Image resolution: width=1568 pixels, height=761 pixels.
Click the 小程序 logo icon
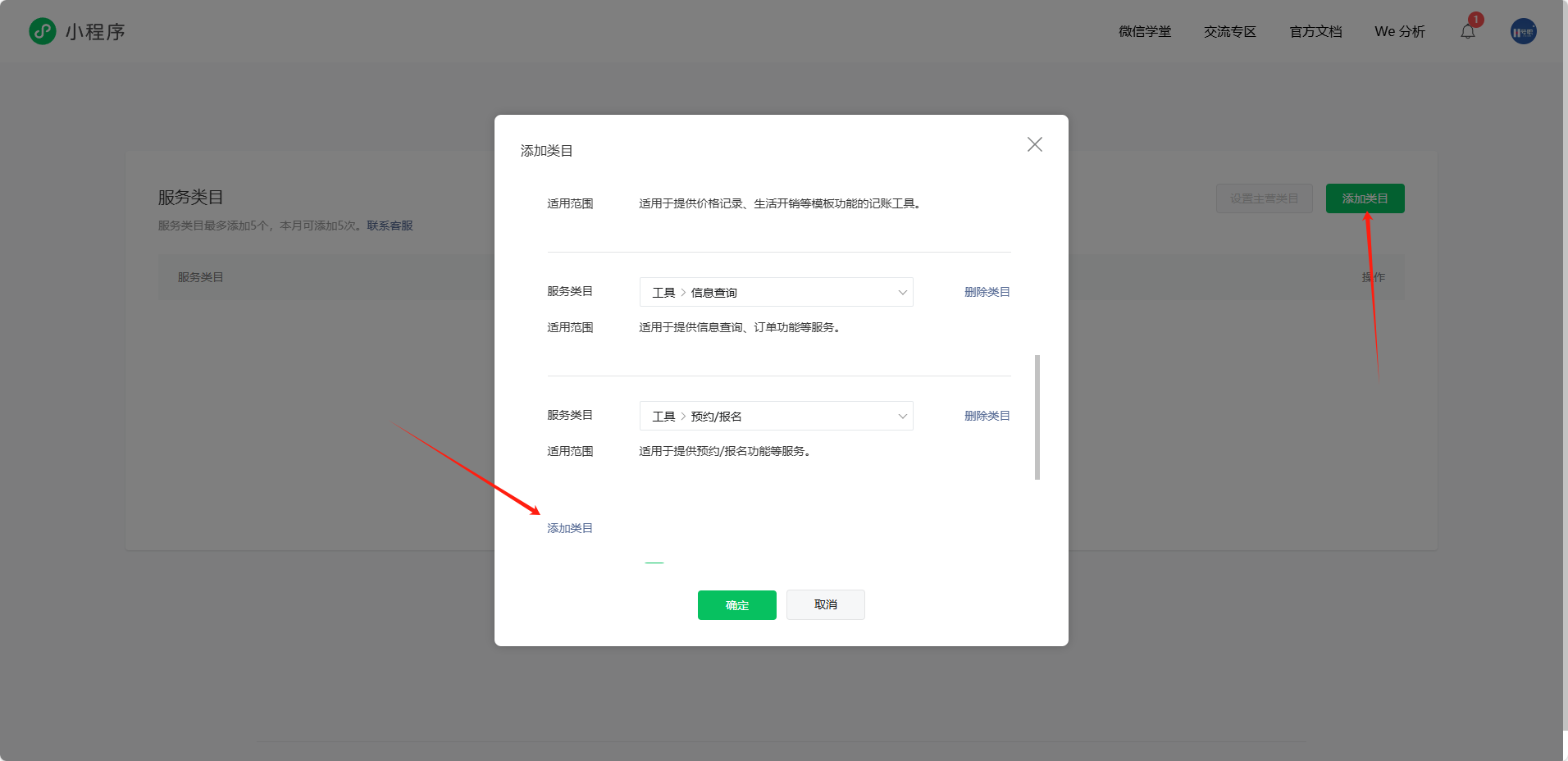42,31
